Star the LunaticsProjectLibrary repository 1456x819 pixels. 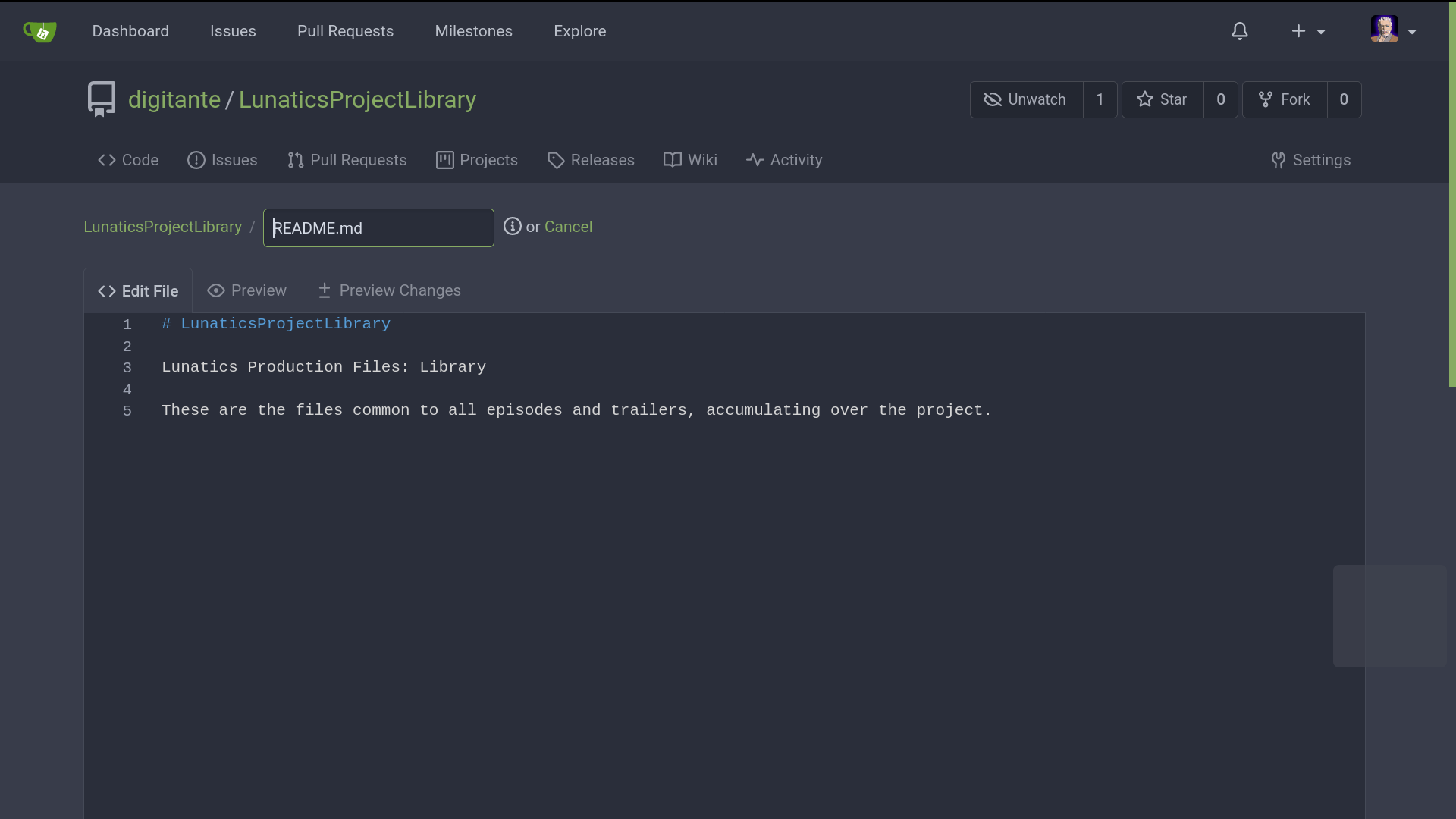tap(1163, 99)
